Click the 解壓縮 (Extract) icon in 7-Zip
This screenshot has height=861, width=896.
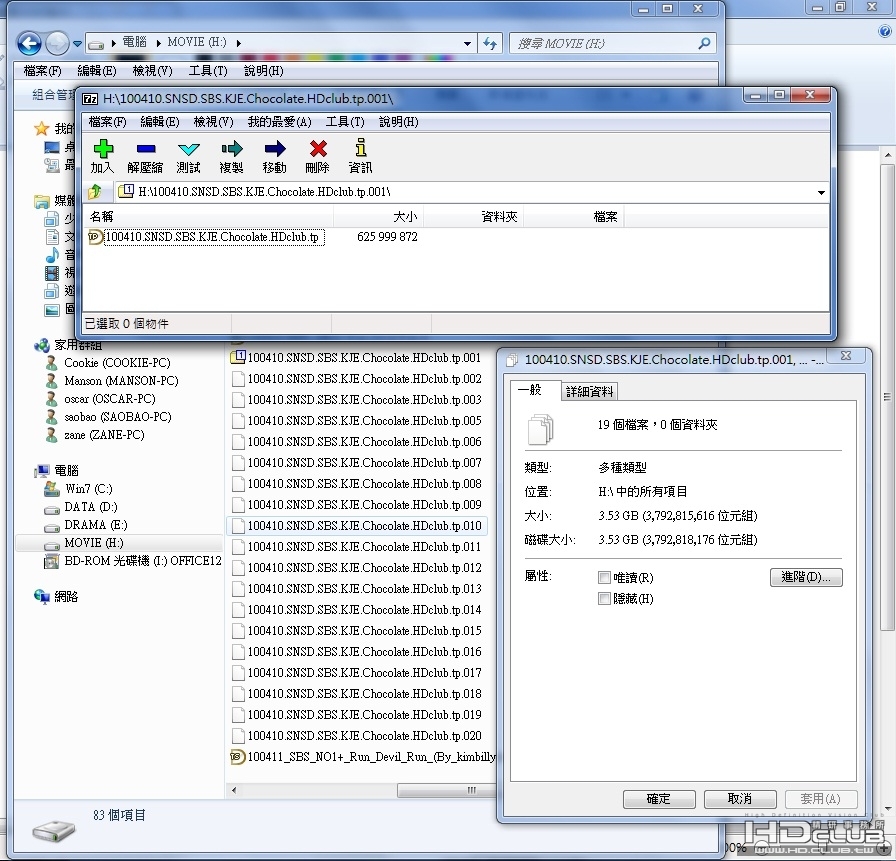point(146,149)
